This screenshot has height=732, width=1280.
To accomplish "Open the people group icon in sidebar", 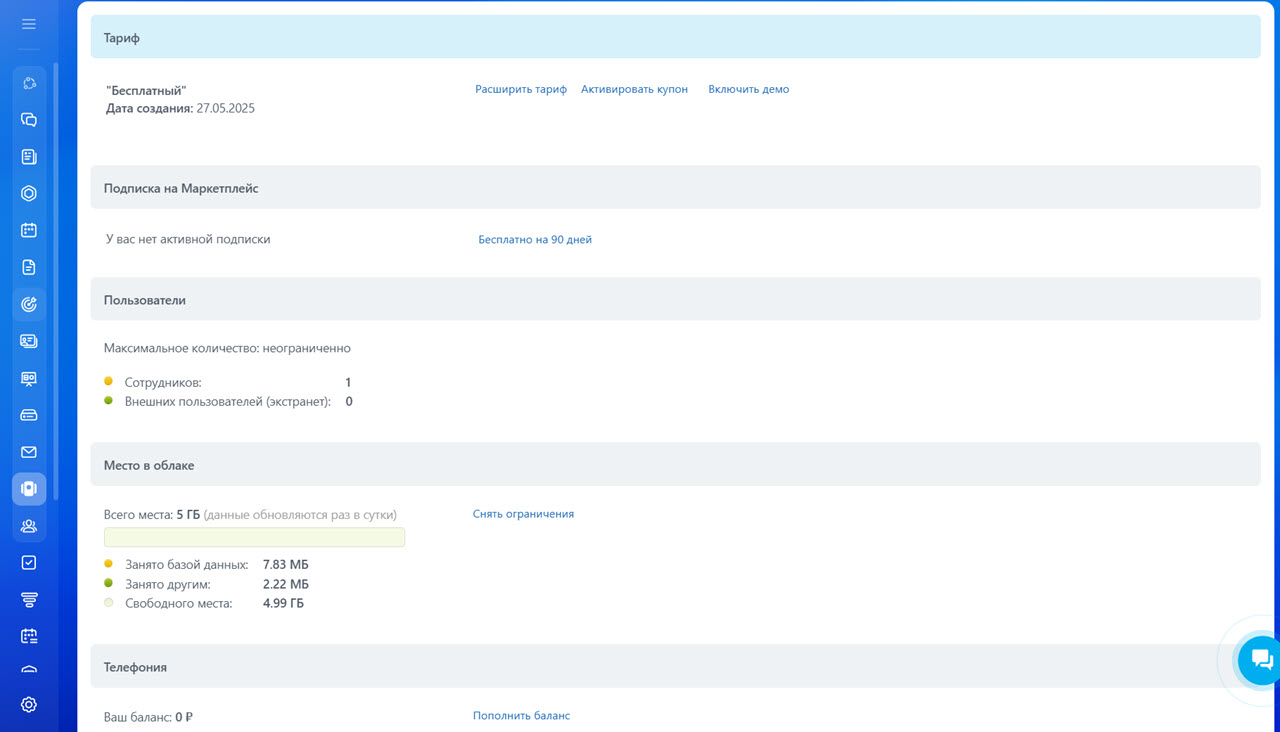I will pos(29,526).
